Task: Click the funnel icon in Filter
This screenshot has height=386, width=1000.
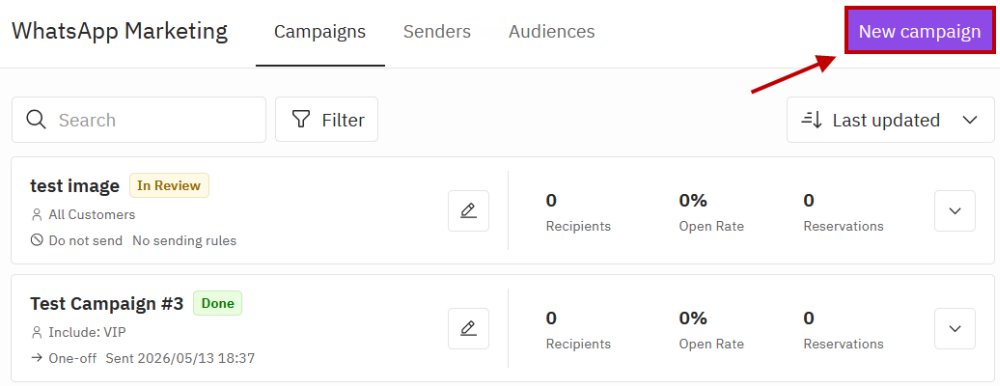Action: (300, 119)
